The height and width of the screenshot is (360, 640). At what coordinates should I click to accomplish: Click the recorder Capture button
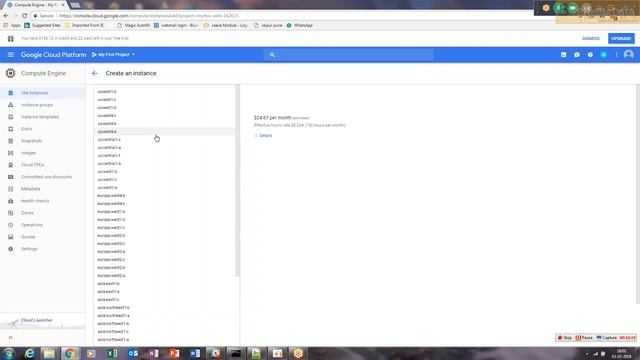pos(607,338)
